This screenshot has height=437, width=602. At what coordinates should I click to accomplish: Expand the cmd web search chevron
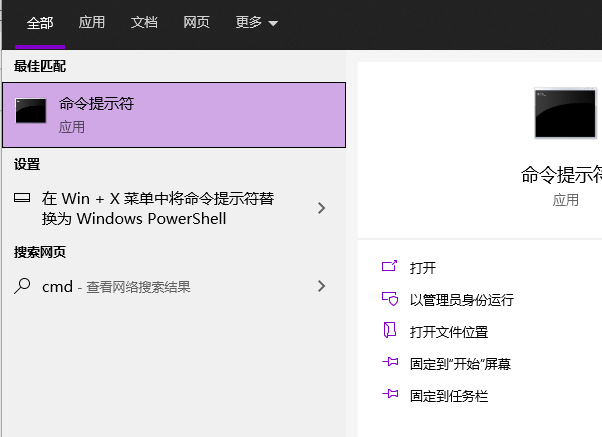[x=321, y=286]
